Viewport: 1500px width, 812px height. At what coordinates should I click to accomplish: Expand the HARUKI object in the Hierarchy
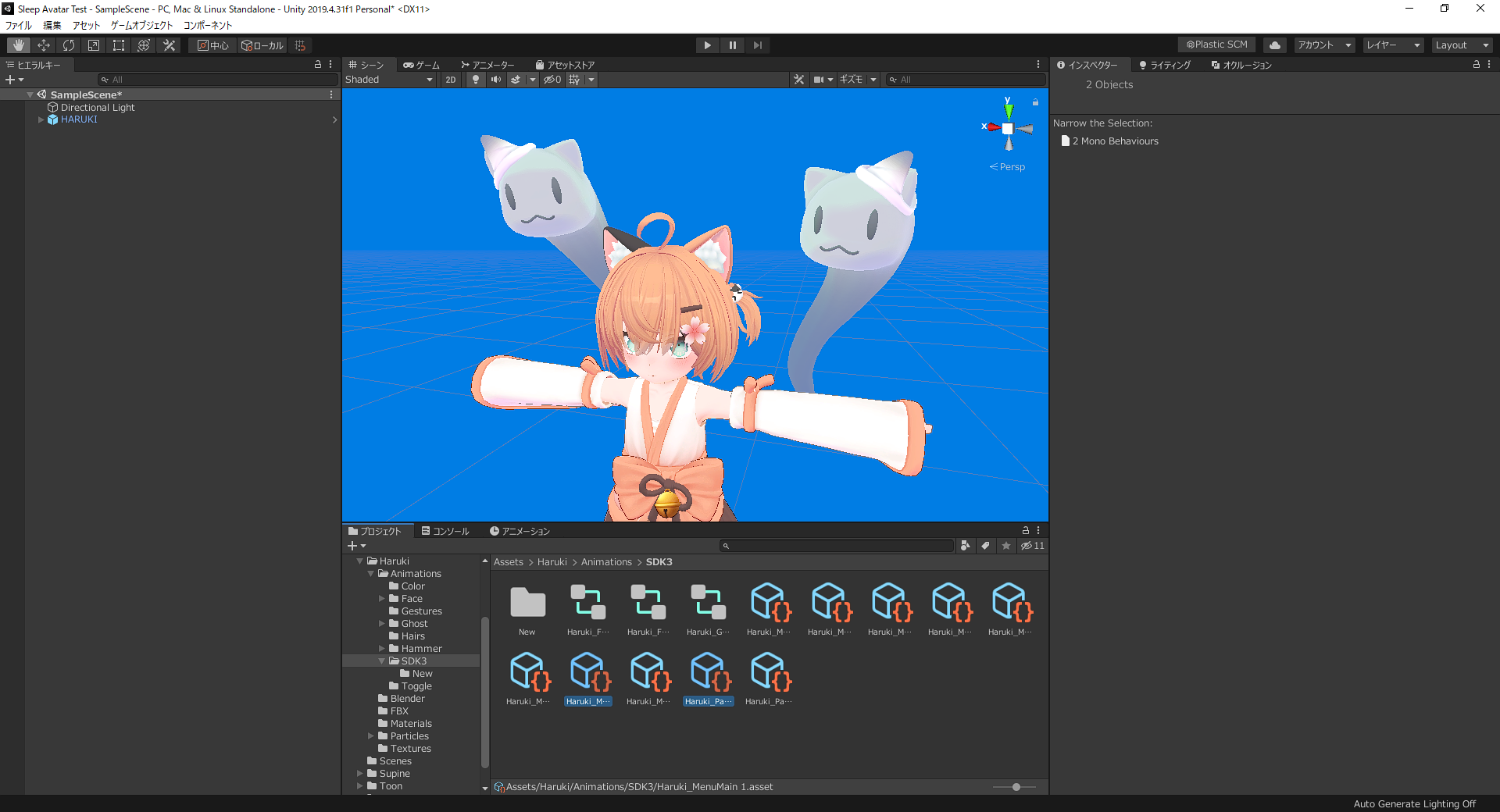coord(41,119)
